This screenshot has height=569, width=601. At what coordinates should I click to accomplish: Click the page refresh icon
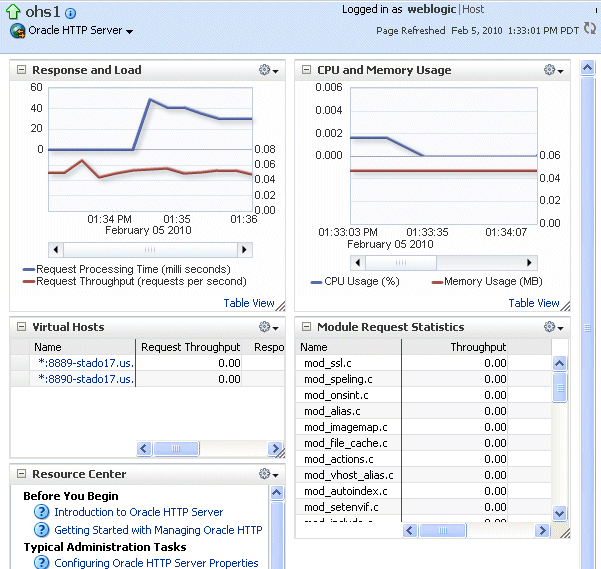pos(590,29)
